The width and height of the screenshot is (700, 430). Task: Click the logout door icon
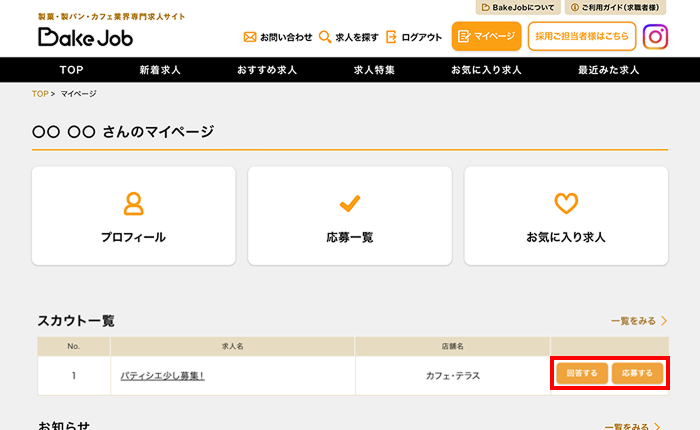point(391,38)
